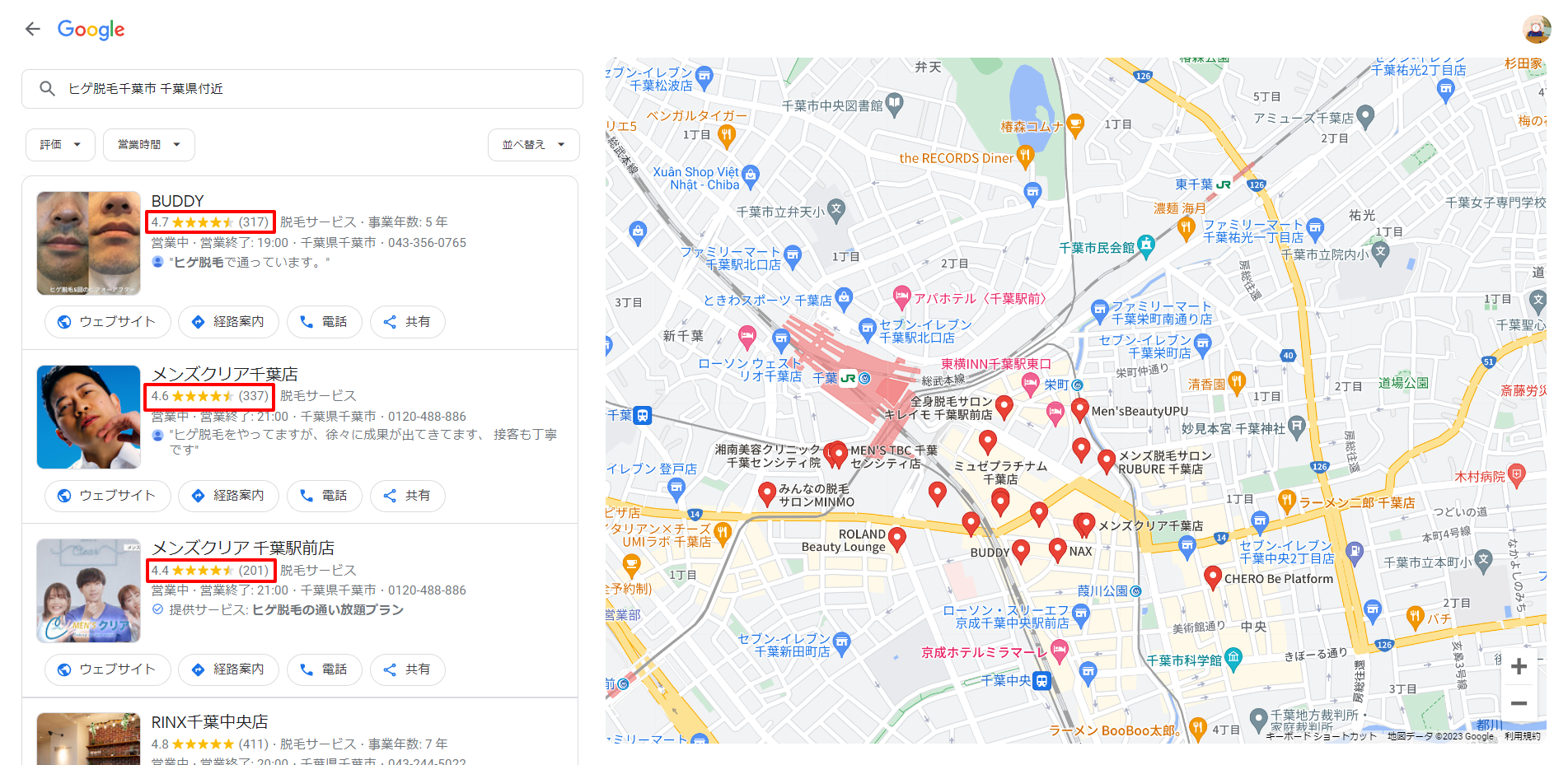The image size is (1568, 765).
Task: Click the 千葉市民会館 map marker
Action: tap(1146, 245)
